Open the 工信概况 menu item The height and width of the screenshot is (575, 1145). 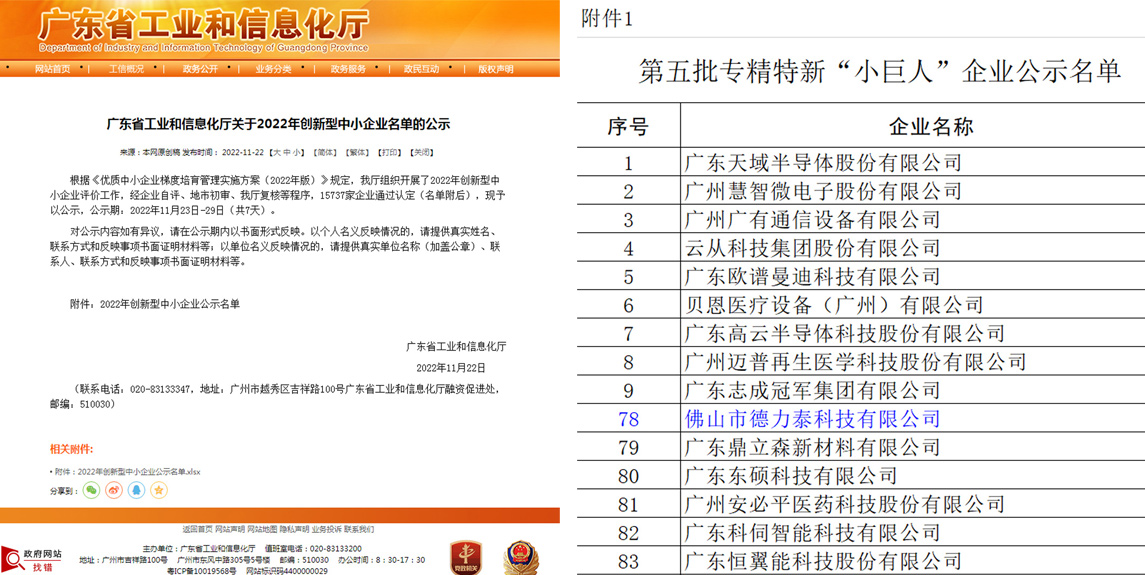[x=126, y=69]
